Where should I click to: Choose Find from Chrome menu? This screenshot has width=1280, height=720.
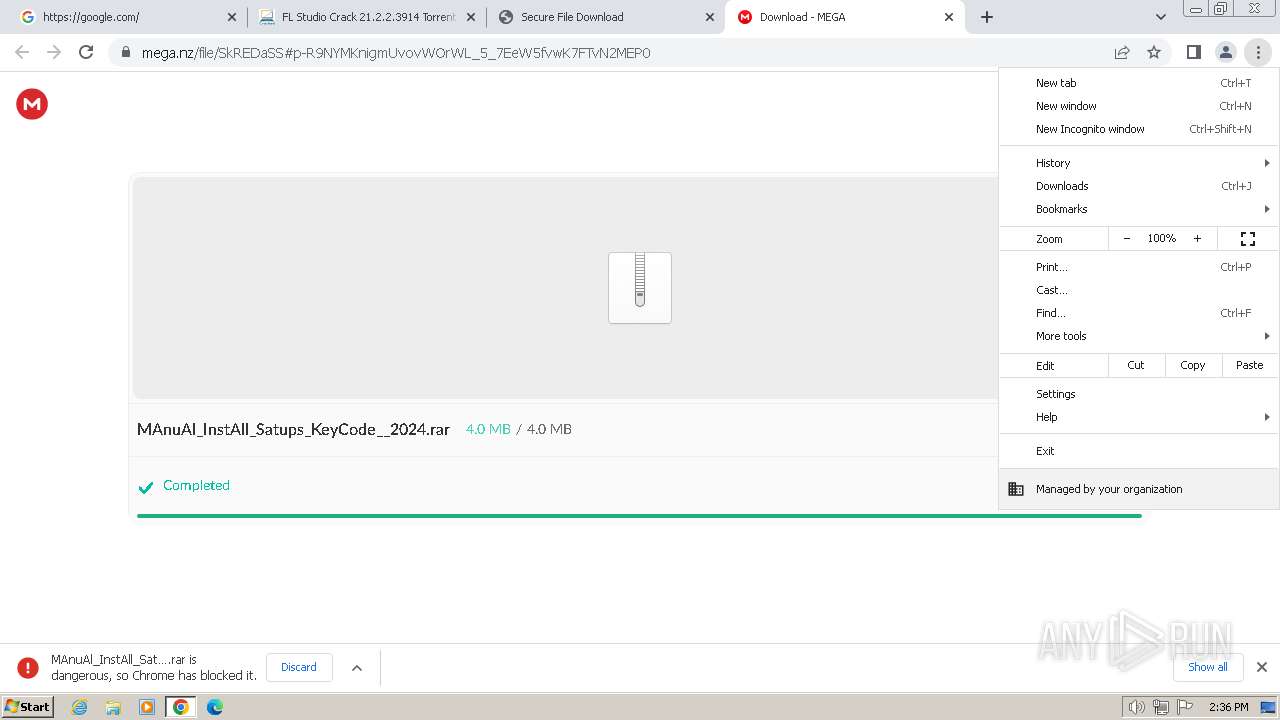1139,313
